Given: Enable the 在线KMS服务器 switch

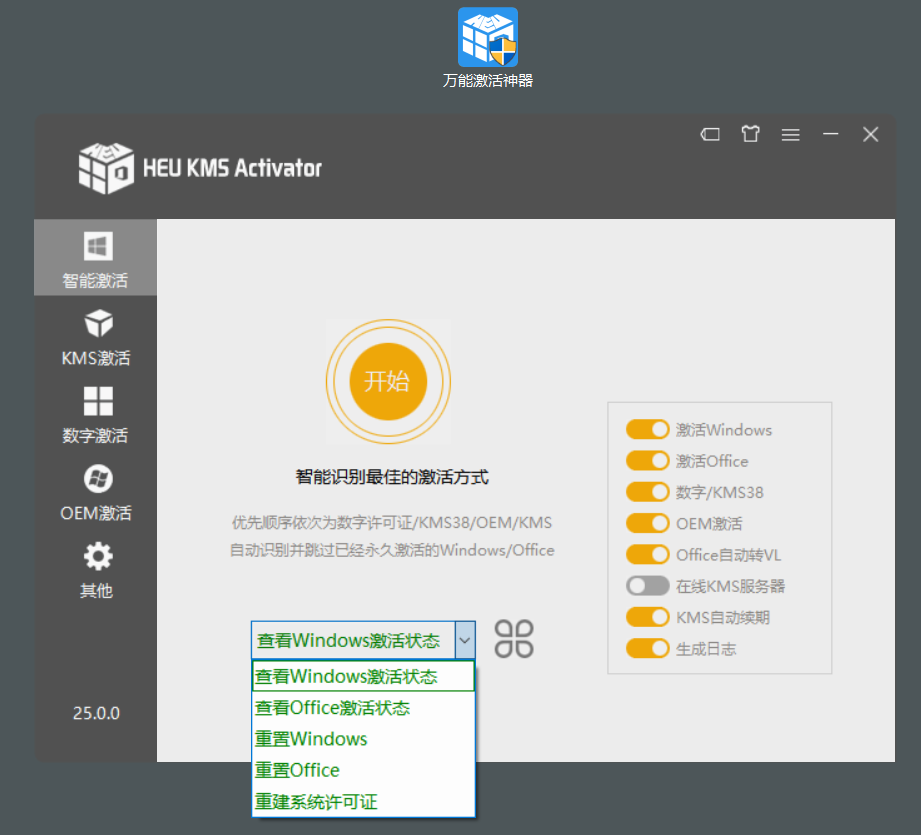Looking at the screenshot, I should pyautogui.click(x=647, y=585).
